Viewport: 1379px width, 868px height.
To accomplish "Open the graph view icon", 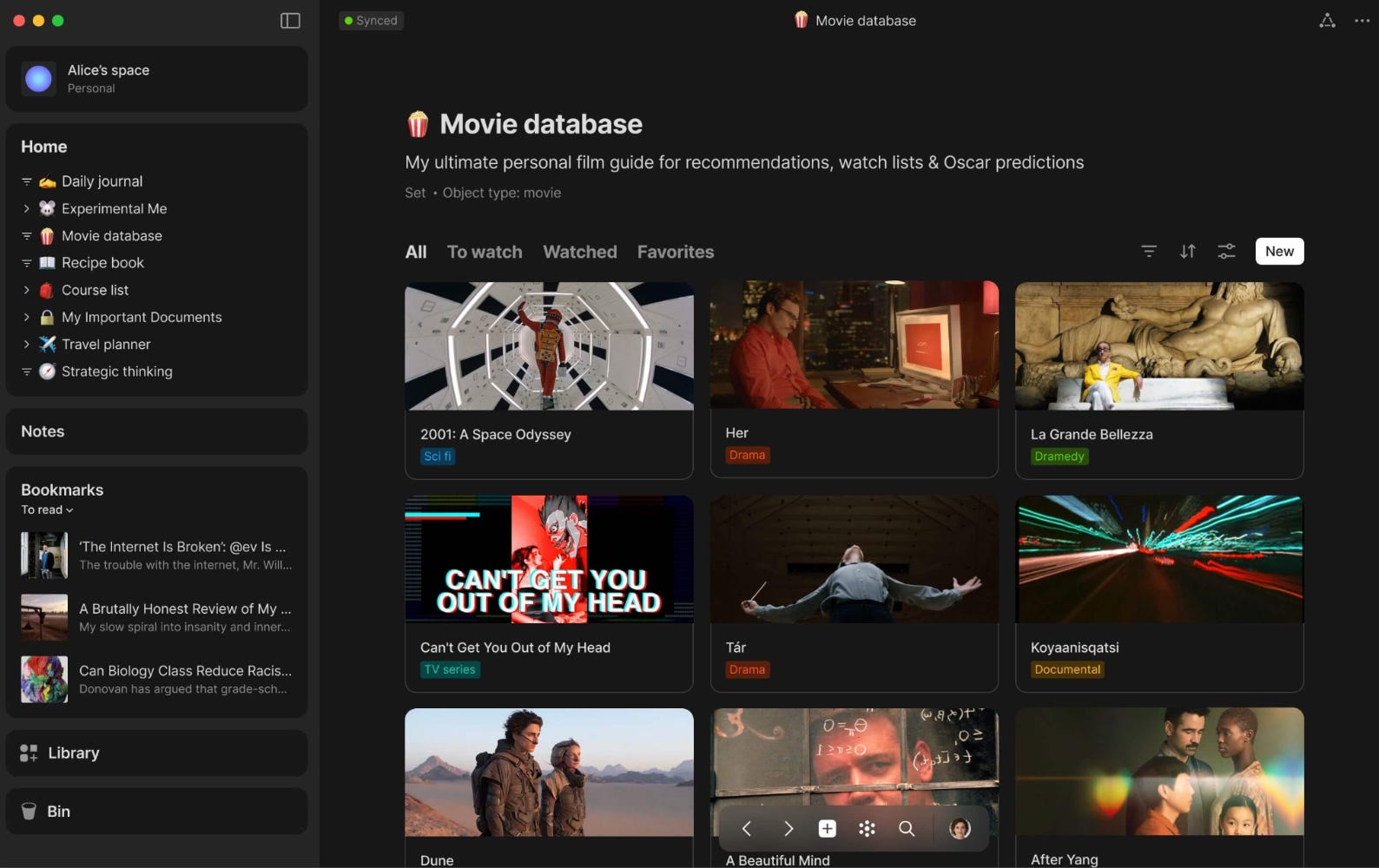I will [1327, 21].
